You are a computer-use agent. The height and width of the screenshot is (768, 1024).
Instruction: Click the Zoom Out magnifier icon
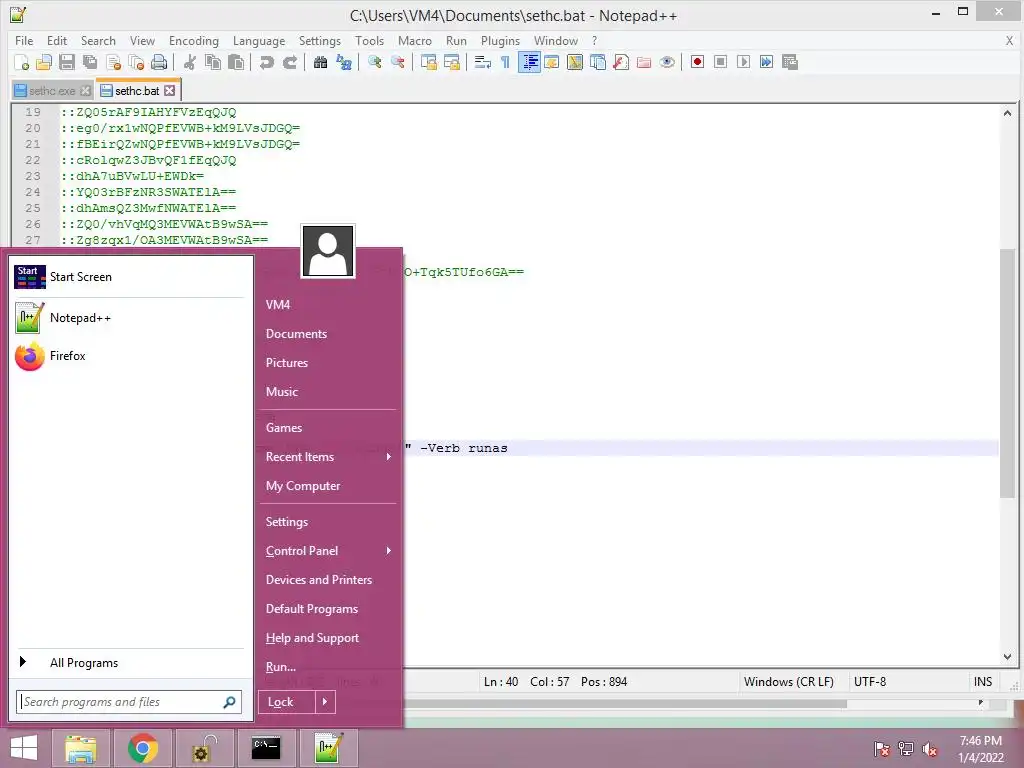click(397, 62)
